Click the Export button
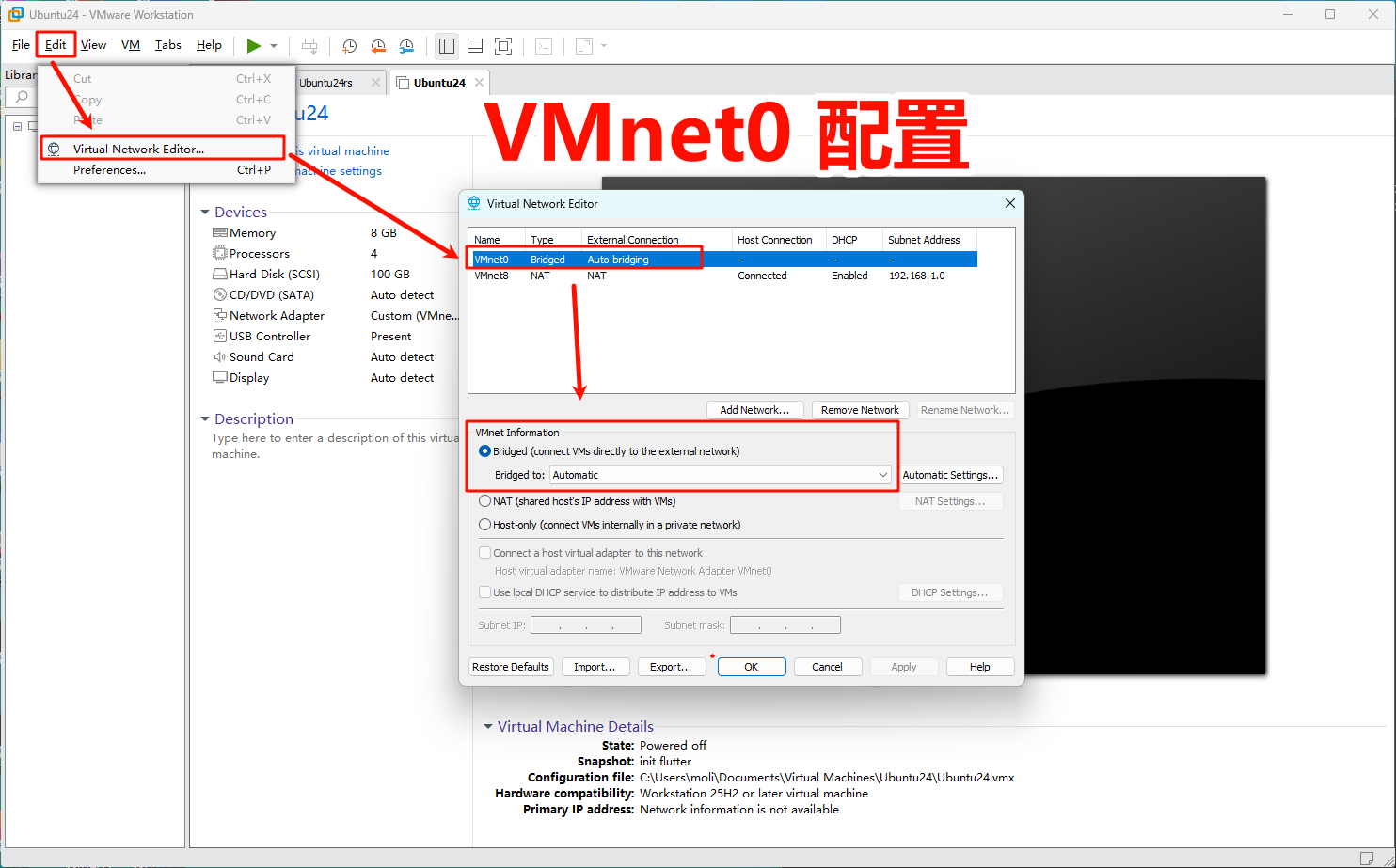 pos(671,667)
